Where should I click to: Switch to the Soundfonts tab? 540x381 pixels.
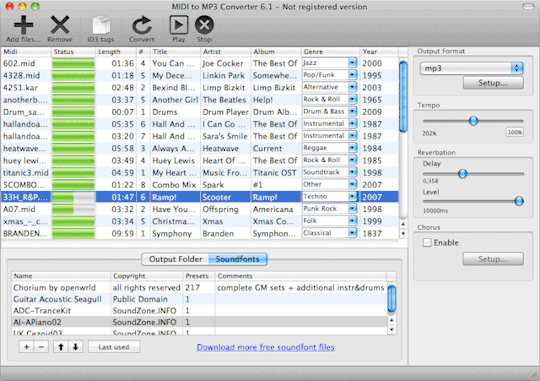(238, 259)
